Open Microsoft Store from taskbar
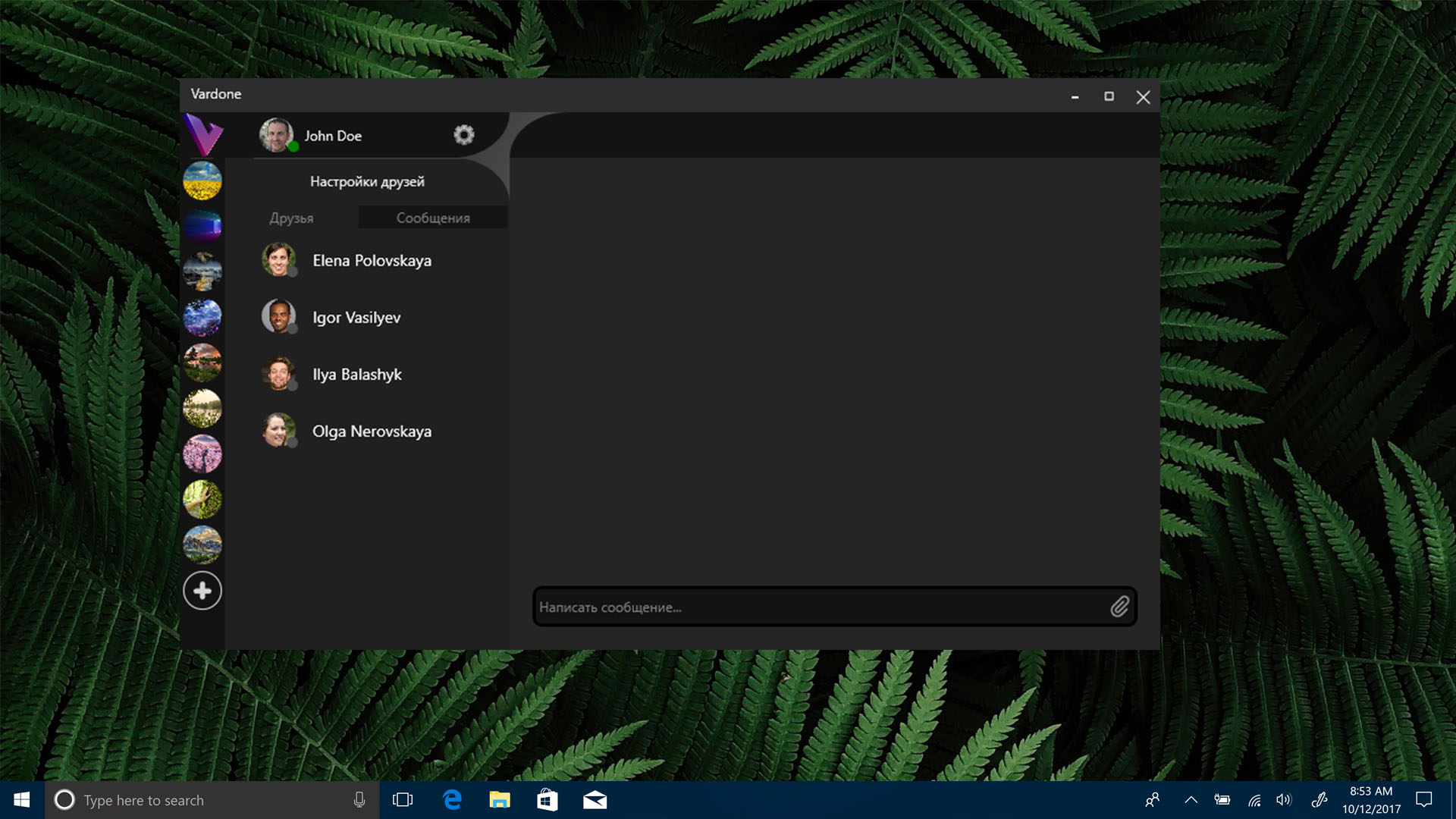 548,800
